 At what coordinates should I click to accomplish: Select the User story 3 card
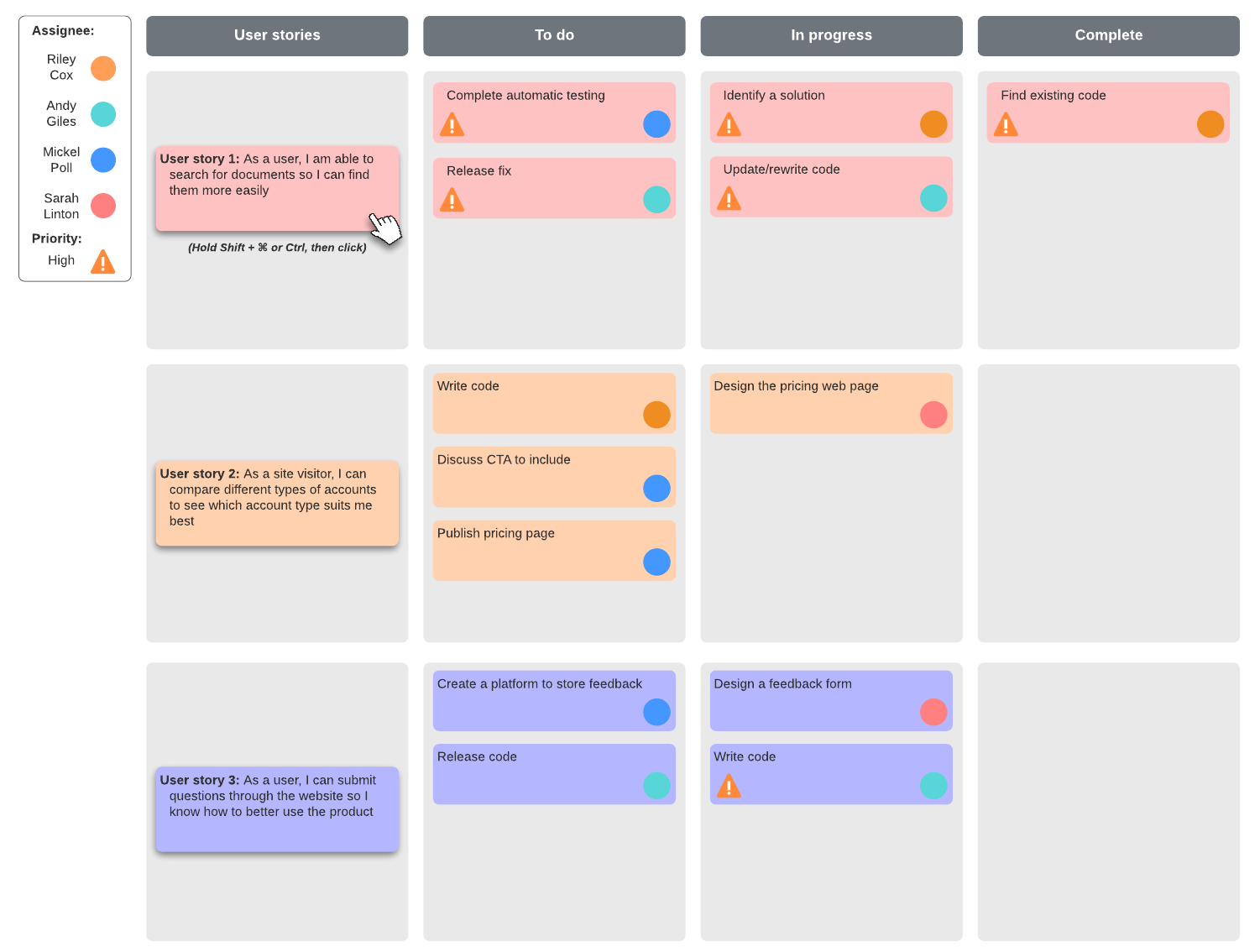click(277, 809)
